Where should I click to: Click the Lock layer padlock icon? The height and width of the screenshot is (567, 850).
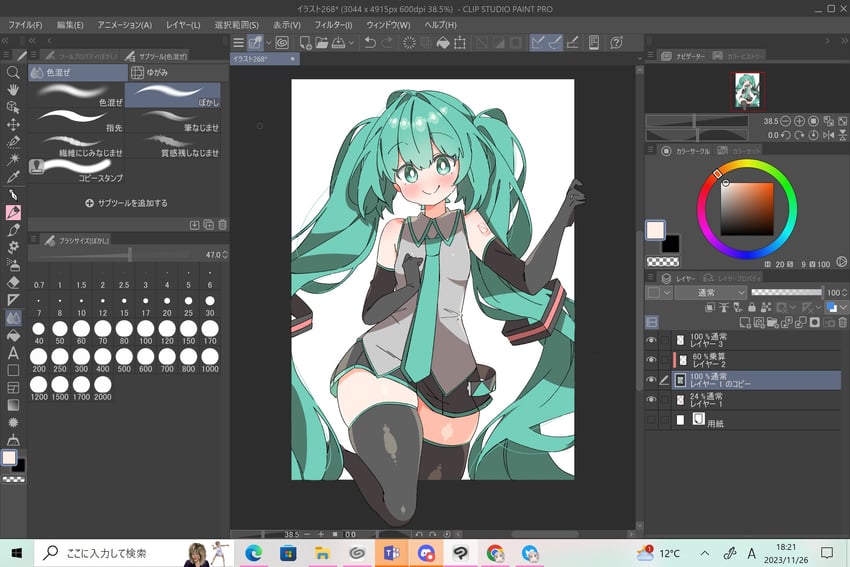click(x=752, y=307)
